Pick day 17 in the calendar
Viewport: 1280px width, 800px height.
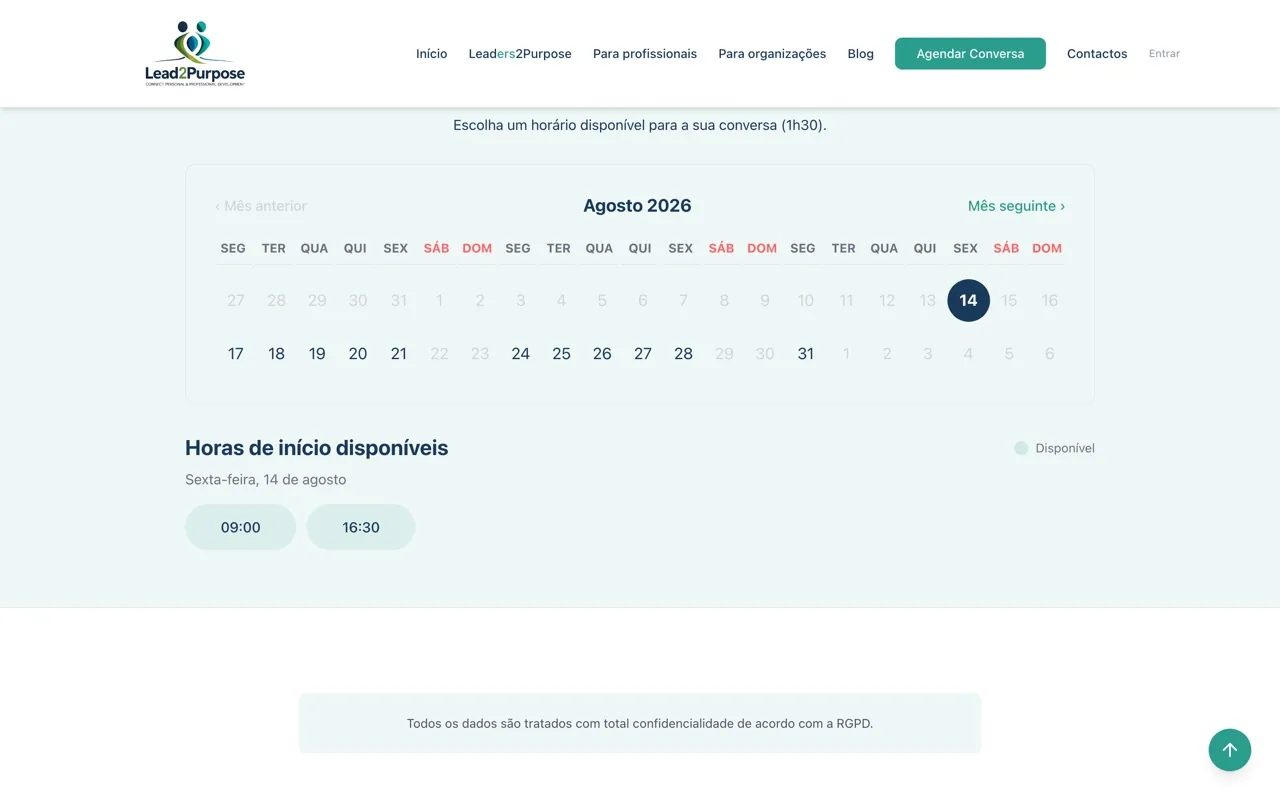pyautogui.click(x=236, y=353)
